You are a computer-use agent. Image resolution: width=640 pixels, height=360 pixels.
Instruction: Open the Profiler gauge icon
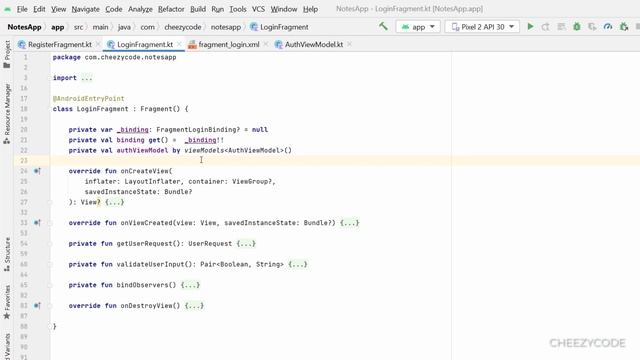click(x=608, y=27)
